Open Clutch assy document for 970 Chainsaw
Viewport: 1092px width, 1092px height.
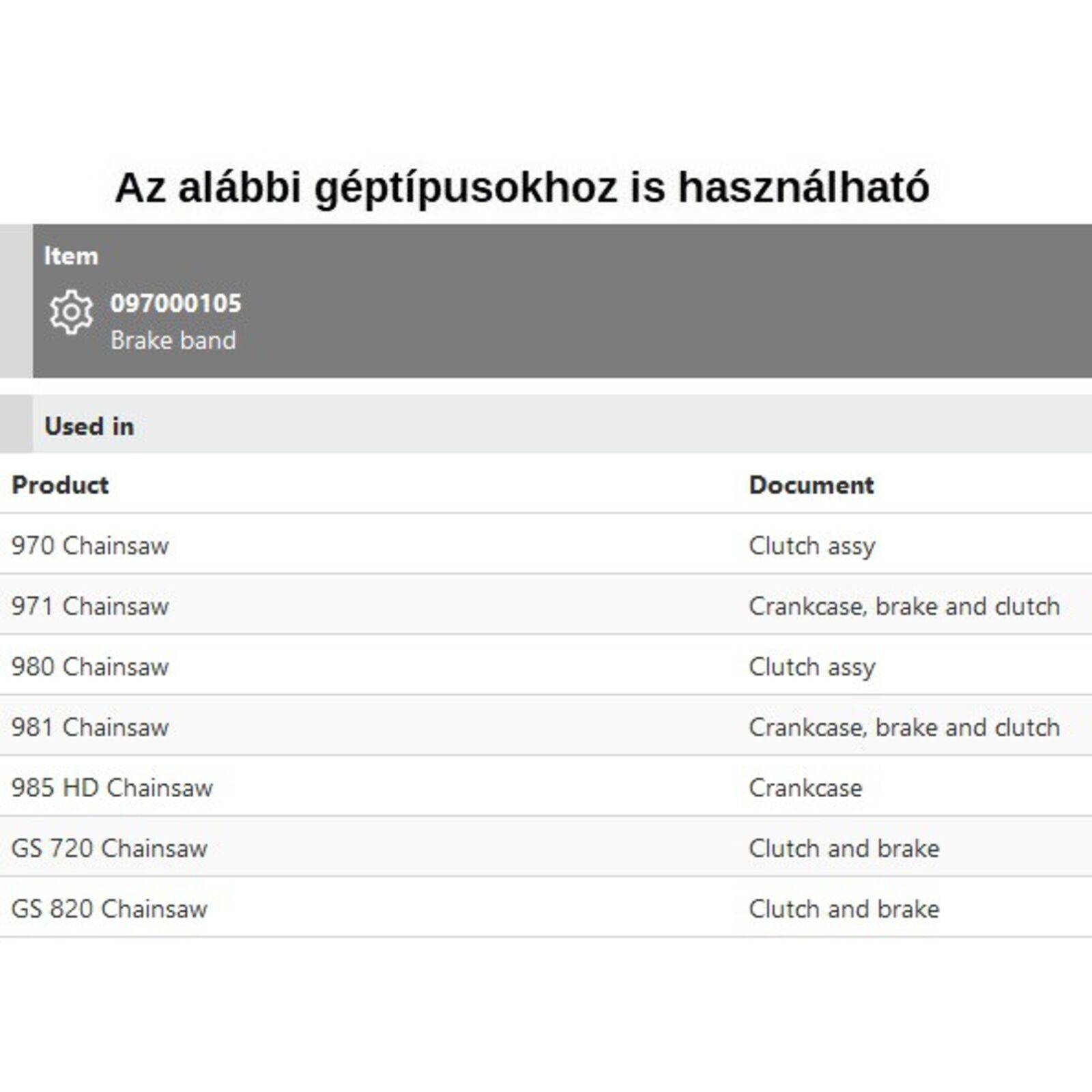[812, 545]
